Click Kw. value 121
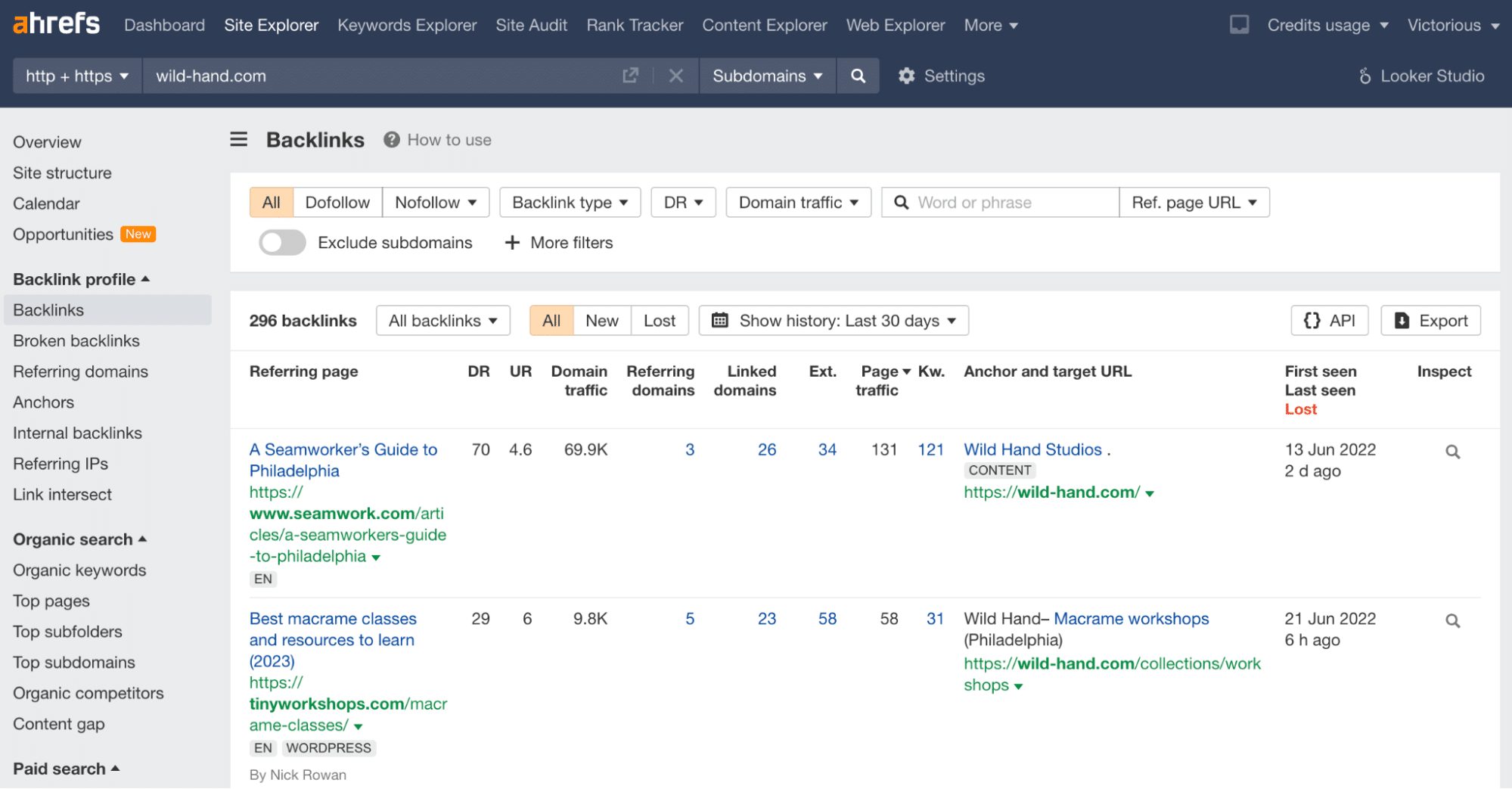The image size is (1512, 789). pyautogui.click(x=930, y=449)
